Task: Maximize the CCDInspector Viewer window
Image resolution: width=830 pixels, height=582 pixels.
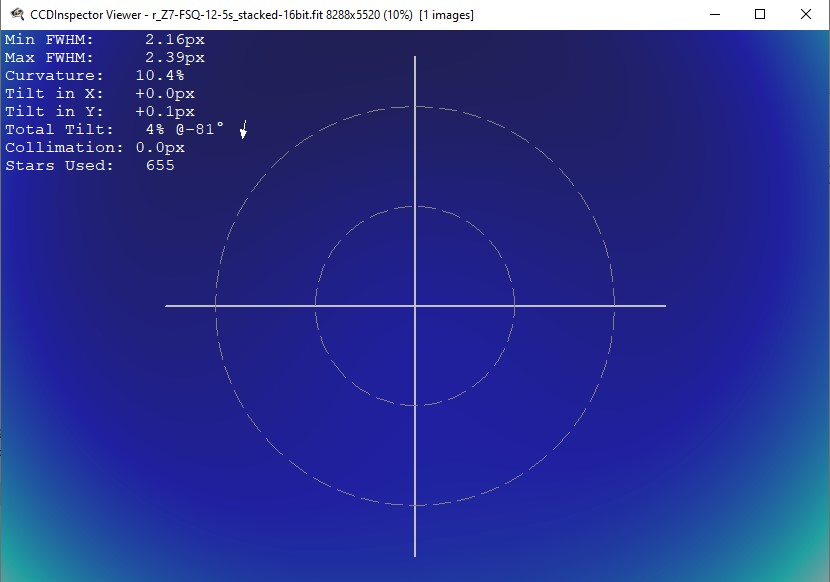Action: click(x=760, y=14)
